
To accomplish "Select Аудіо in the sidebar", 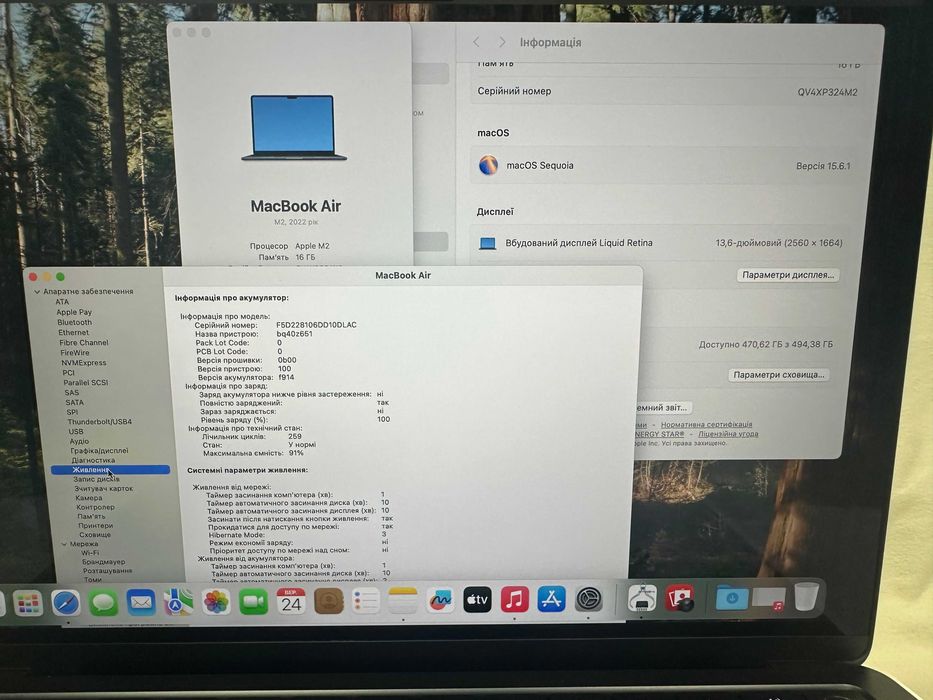I will tap(79, 441).
